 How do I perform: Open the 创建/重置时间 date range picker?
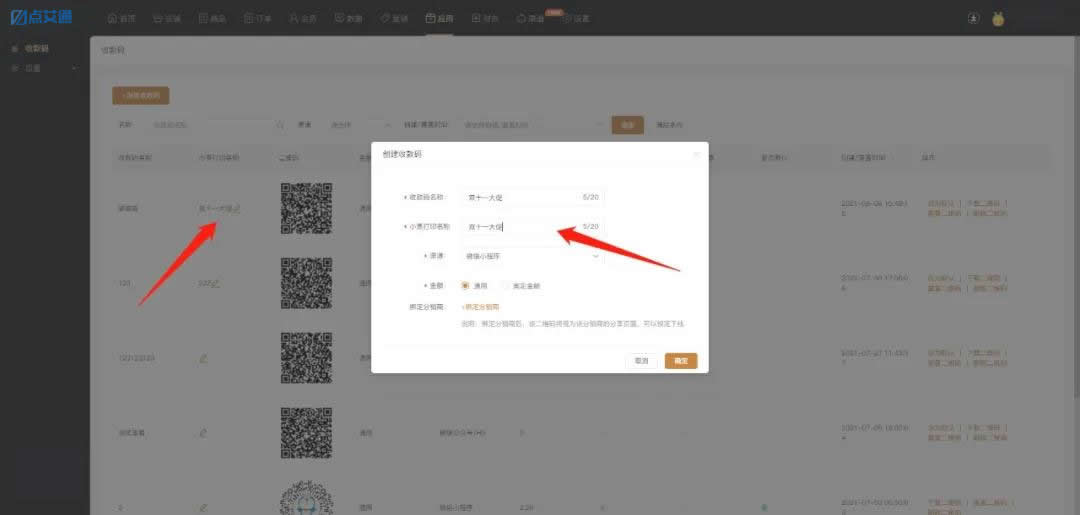[534, 125]
